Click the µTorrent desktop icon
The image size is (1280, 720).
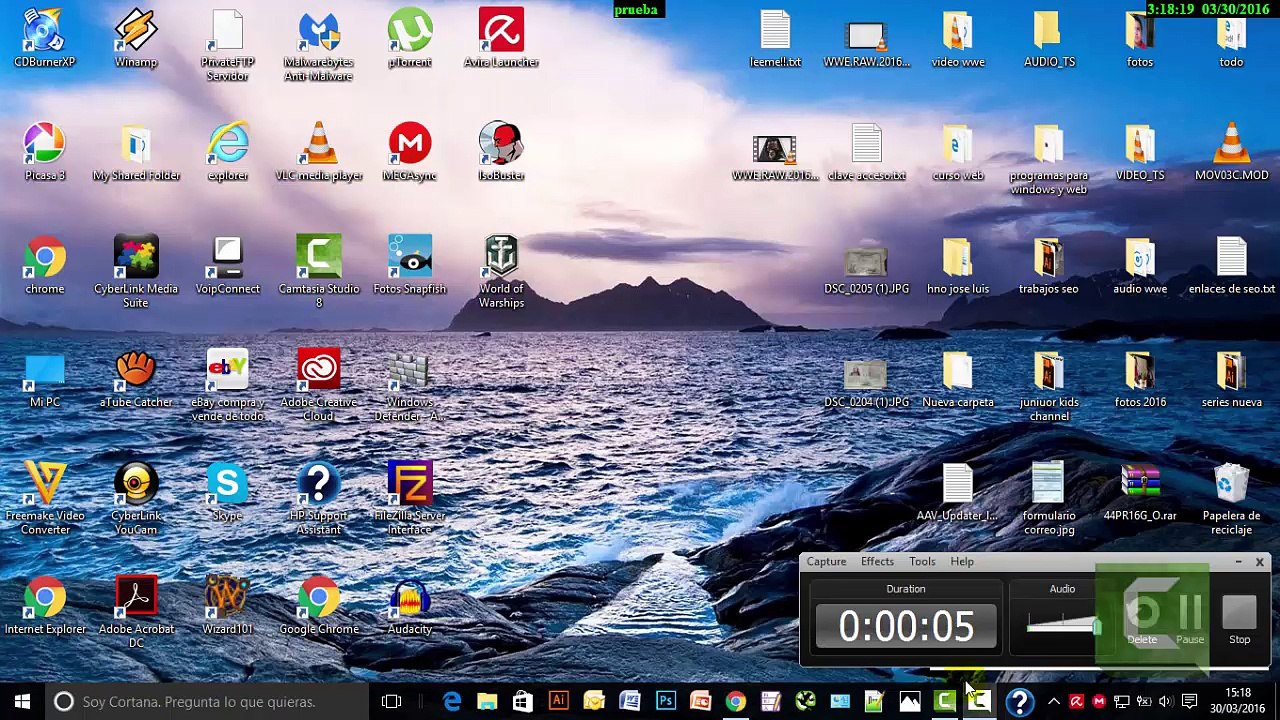(x=410, y=38)
